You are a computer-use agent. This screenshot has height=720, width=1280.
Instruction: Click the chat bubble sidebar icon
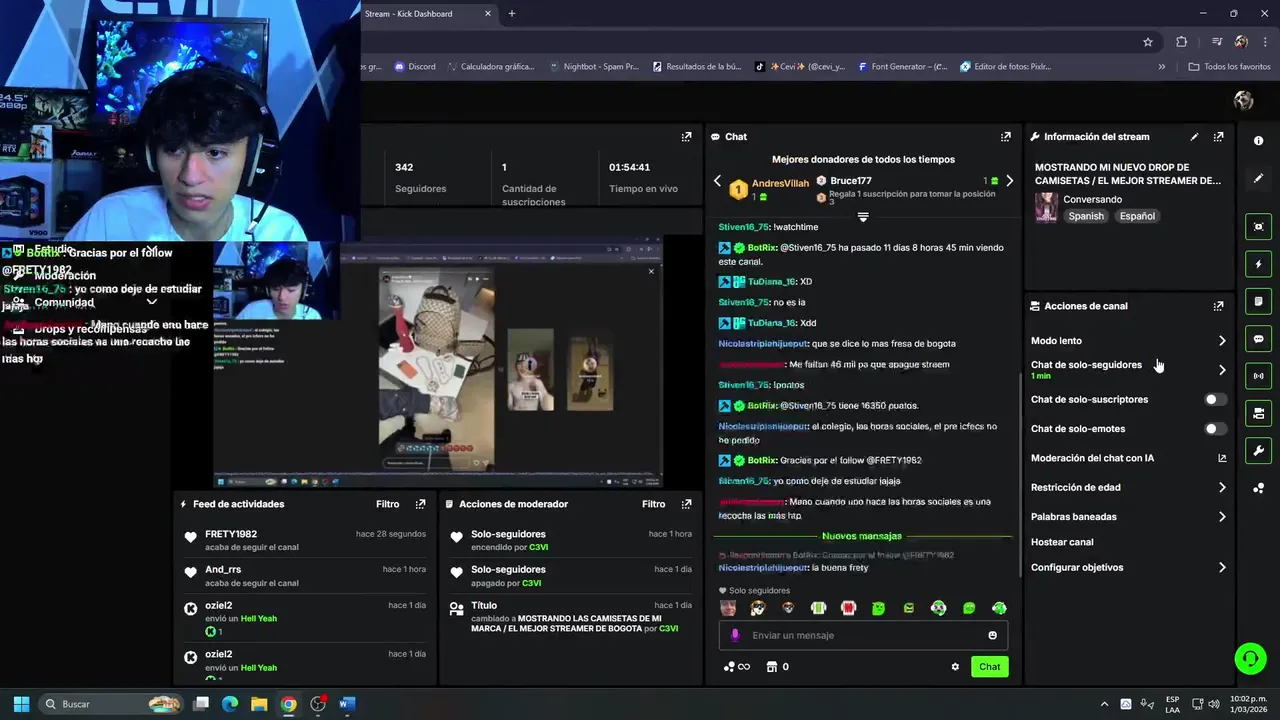pyautogui.click(x=1259, y=339)
